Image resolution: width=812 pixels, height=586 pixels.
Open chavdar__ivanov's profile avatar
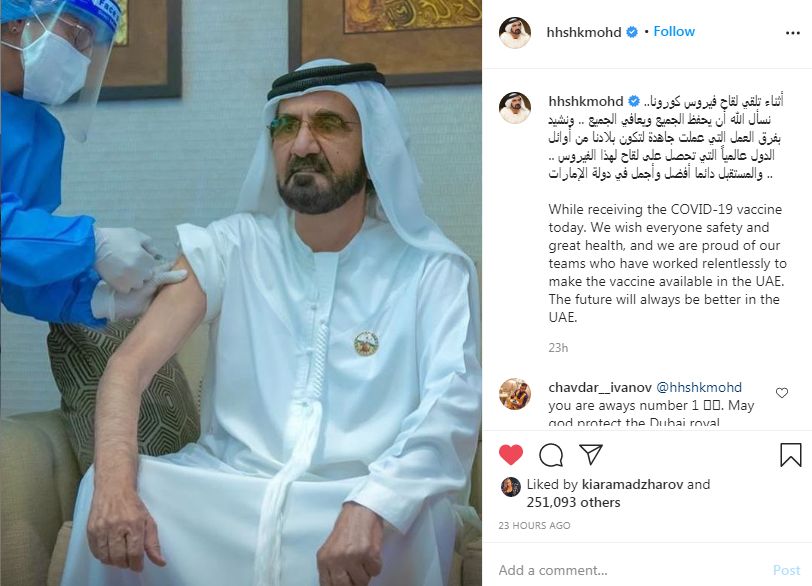(515, 394)
